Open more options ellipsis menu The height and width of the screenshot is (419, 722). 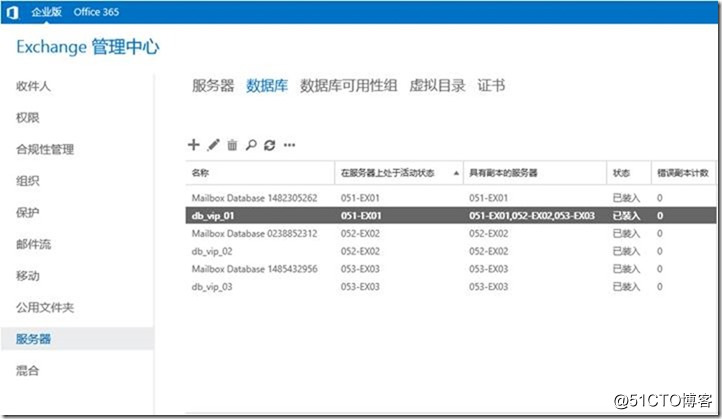[x=289, y=145]
